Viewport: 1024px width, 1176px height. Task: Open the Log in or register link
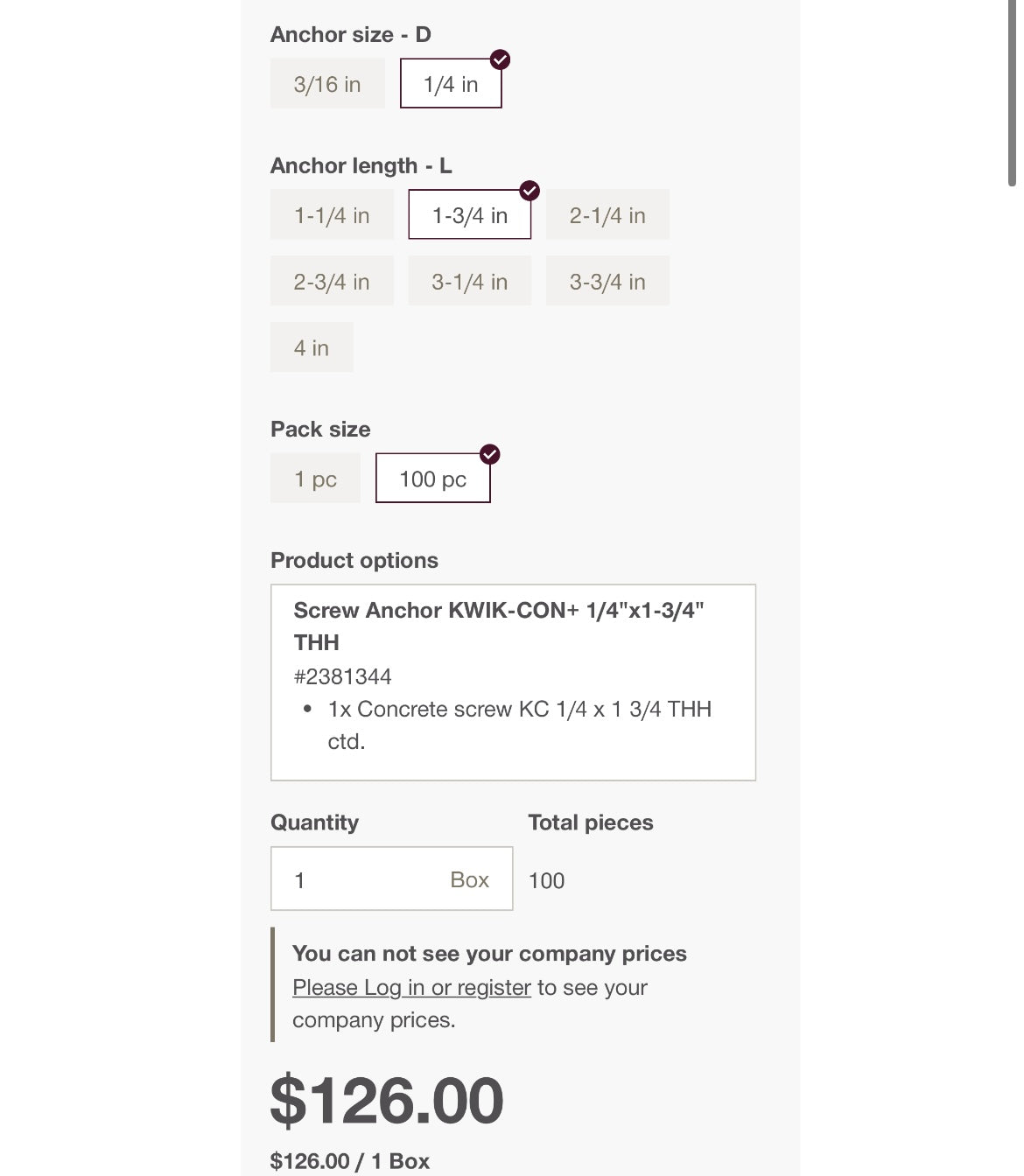tap(411, 988)
